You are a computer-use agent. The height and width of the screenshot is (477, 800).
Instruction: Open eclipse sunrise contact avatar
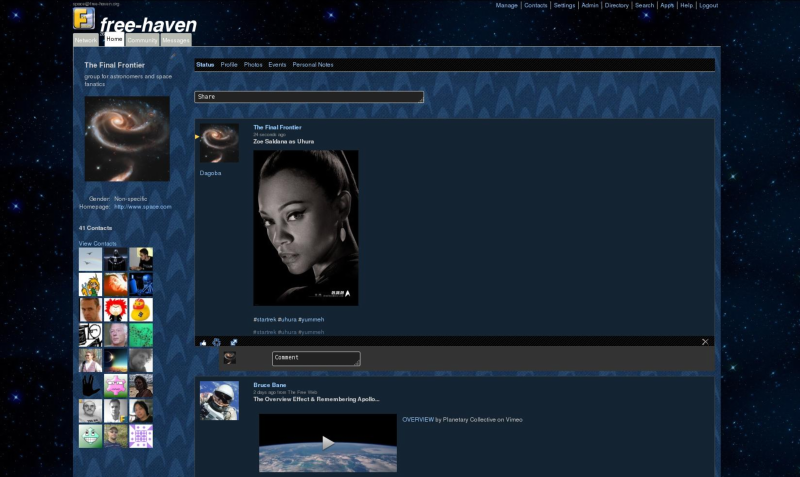point(116,360)
